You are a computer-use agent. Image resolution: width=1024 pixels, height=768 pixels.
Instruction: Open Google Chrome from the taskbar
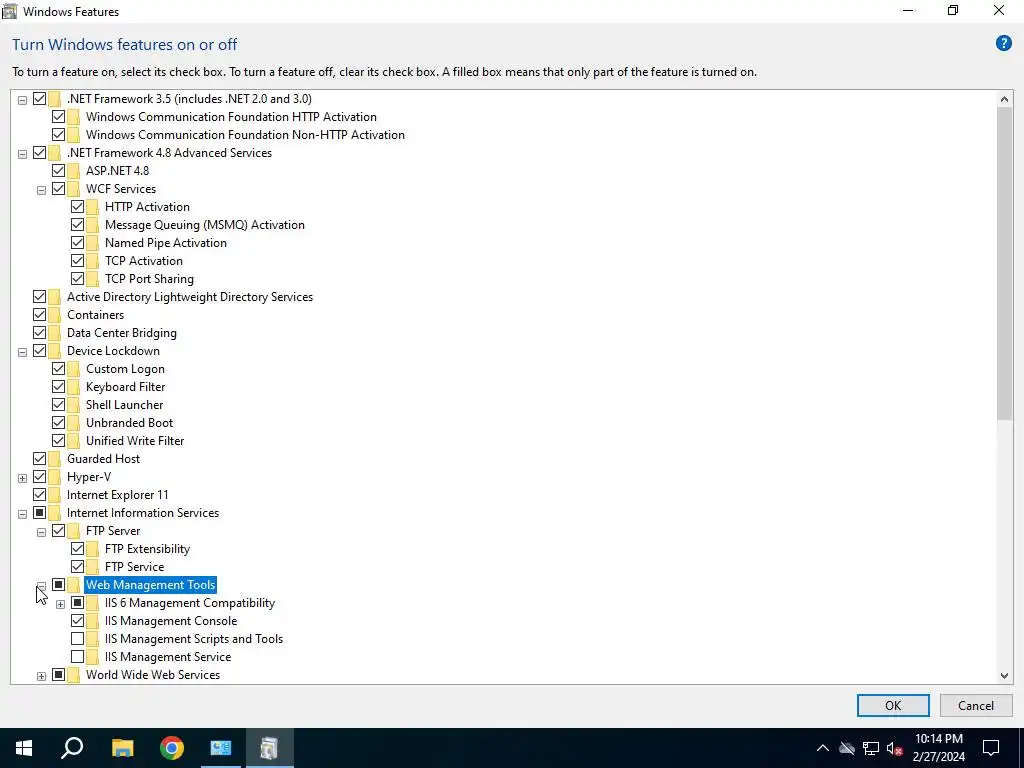point(172,748)
